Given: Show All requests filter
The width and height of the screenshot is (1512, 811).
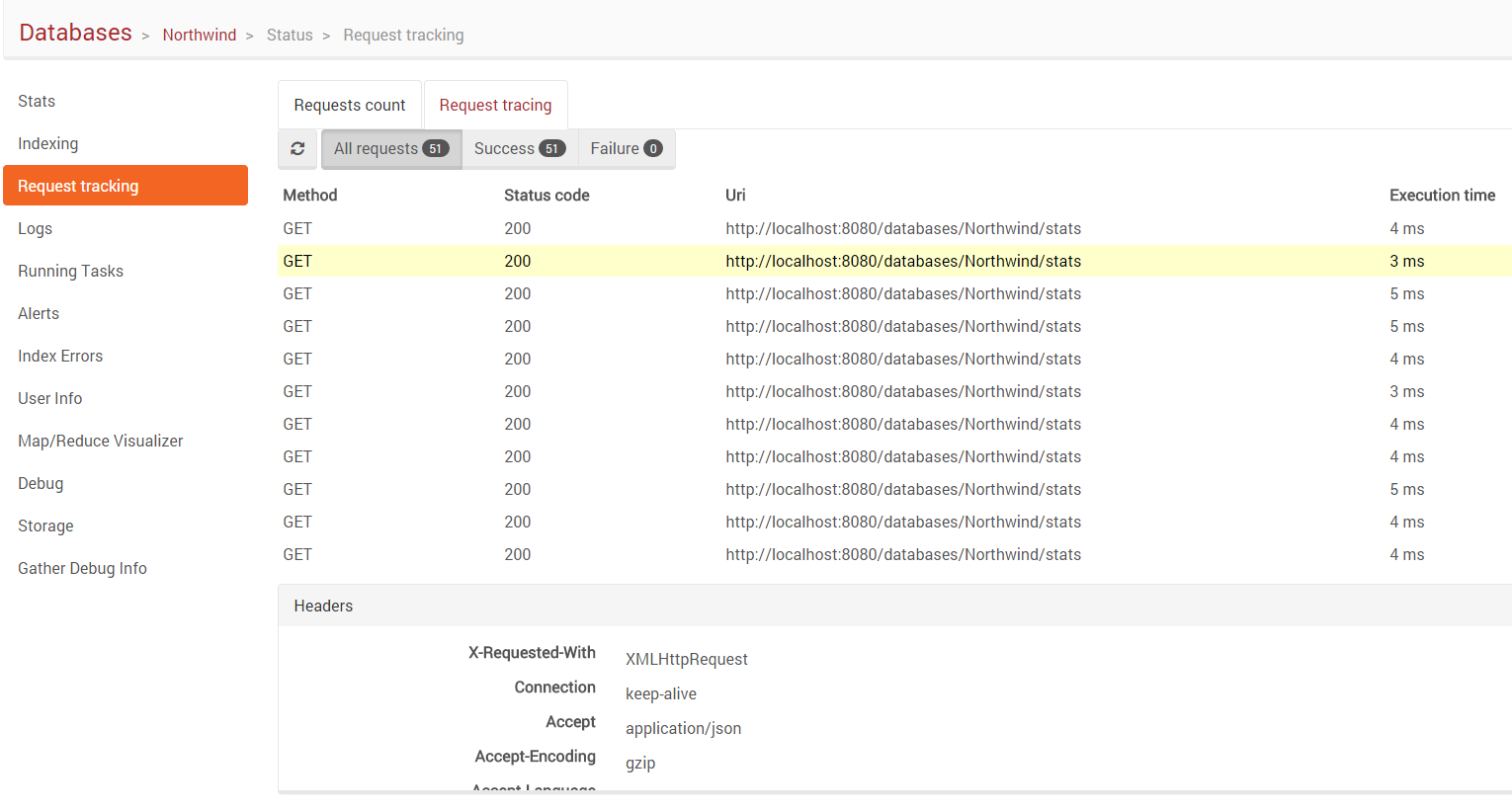Looking at the screenshot, I should 391,149.
